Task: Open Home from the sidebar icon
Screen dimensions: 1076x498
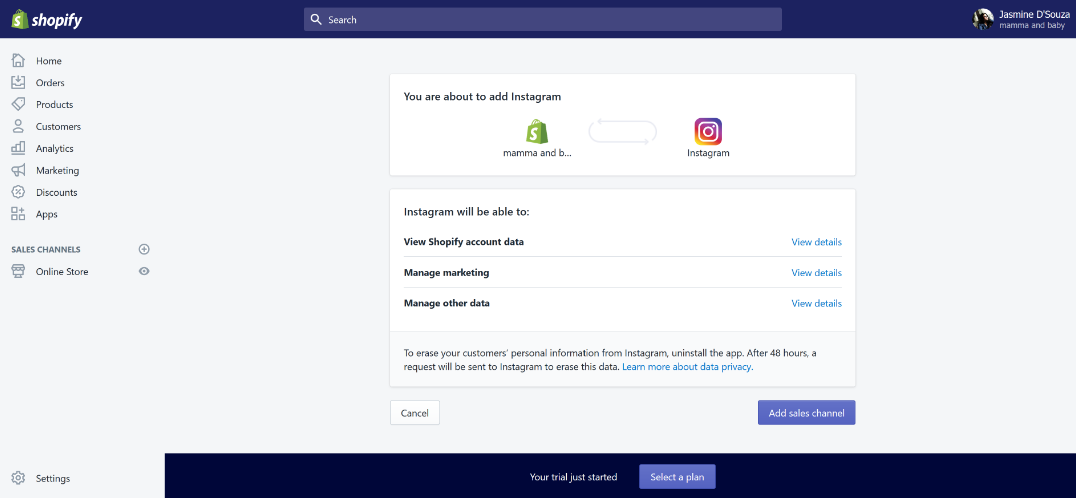Action: point(19,60)
